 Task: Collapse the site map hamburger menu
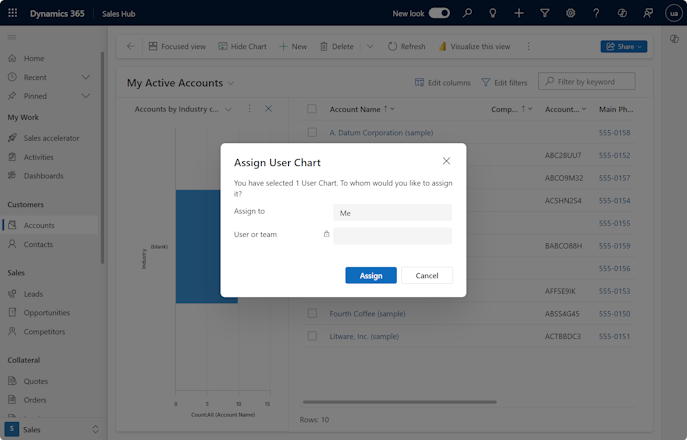[x=12, y=38]
